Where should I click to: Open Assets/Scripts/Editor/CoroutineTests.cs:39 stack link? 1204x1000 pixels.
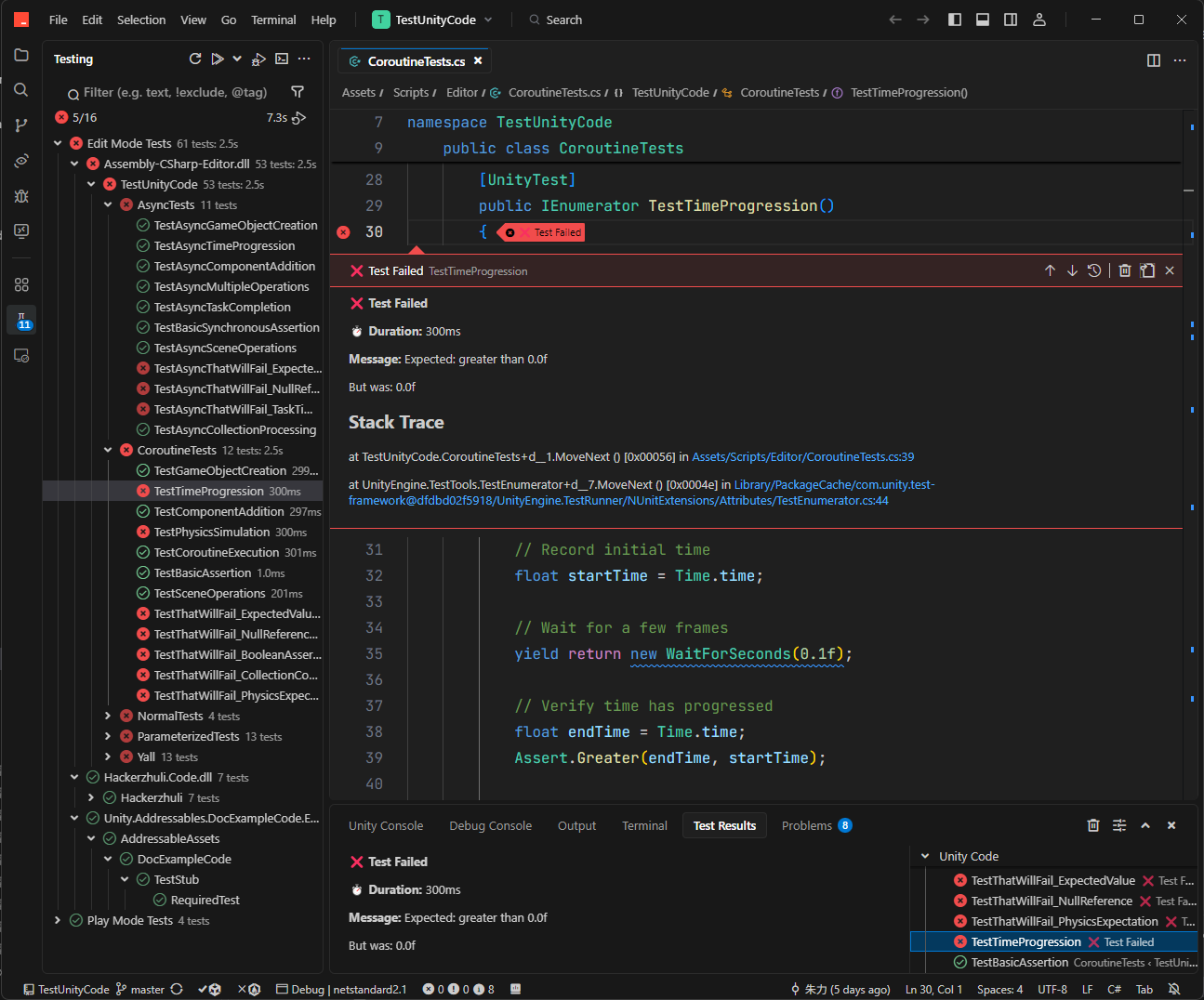pyautogui.click(x=803, y=456)
